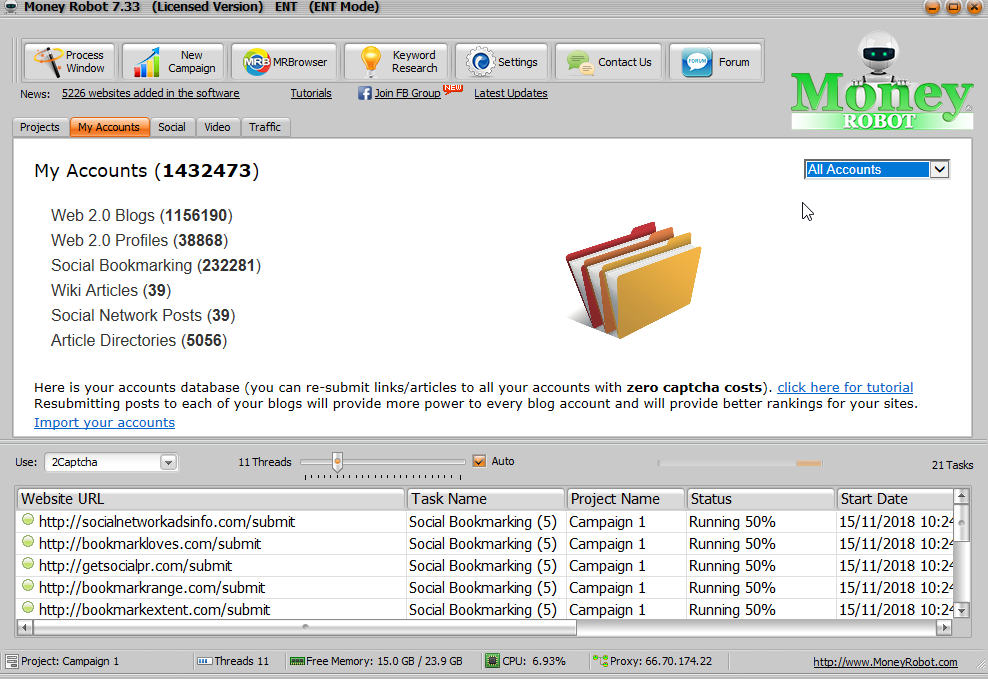988x679 pixels.
Task: Click 'Import your accounts' link
Action: [x=105, y=423]
